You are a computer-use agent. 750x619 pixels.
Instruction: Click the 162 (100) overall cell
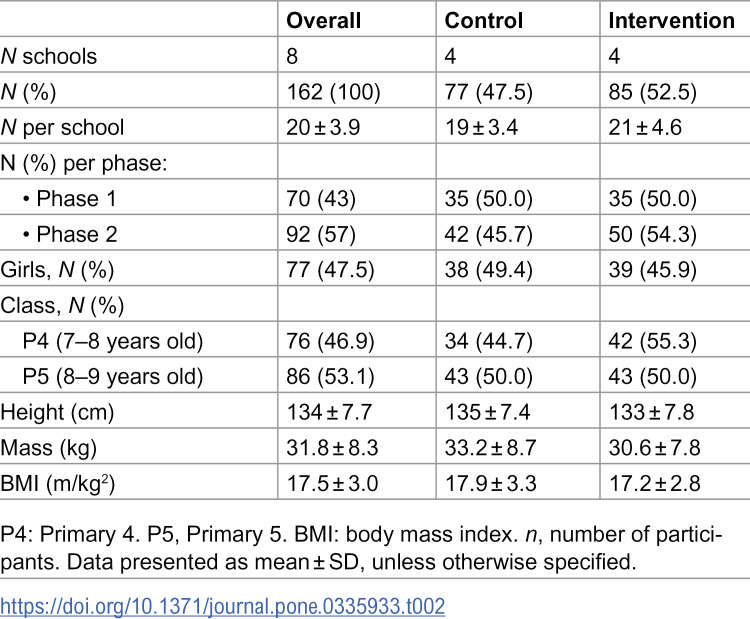(x=333, y=92)
